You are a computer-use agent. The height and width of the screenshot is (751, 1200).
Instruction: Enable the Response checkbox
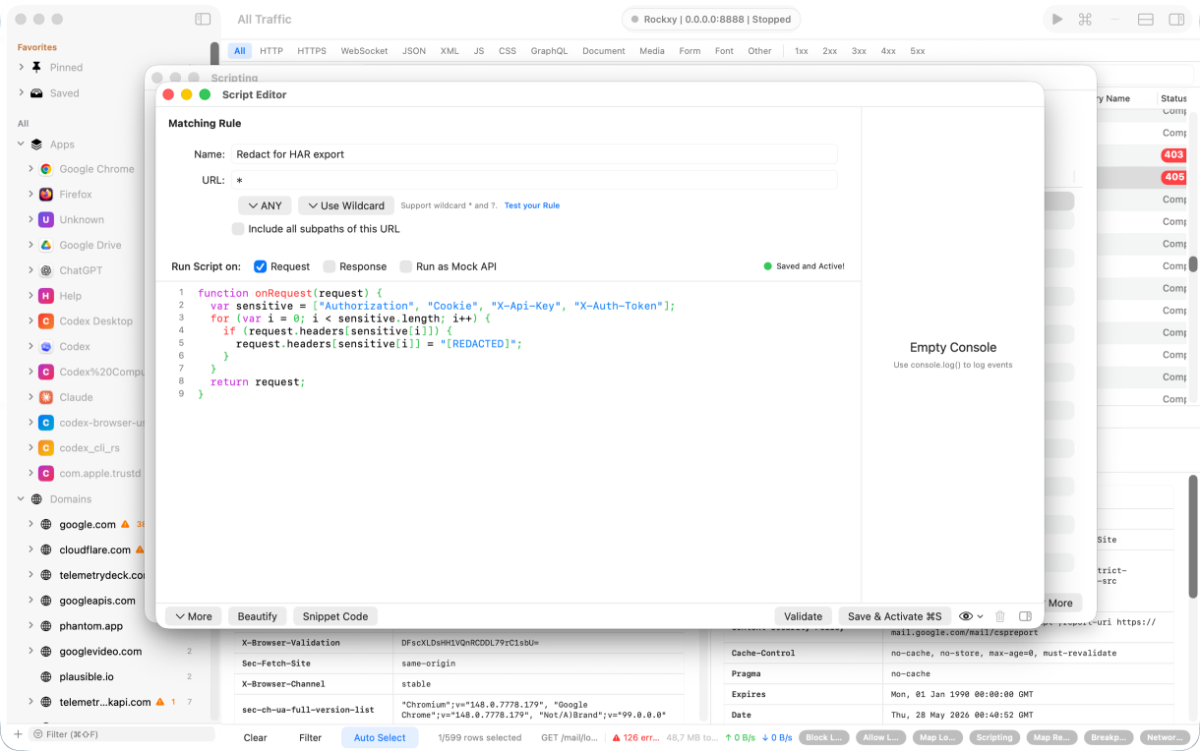point(329,267)
